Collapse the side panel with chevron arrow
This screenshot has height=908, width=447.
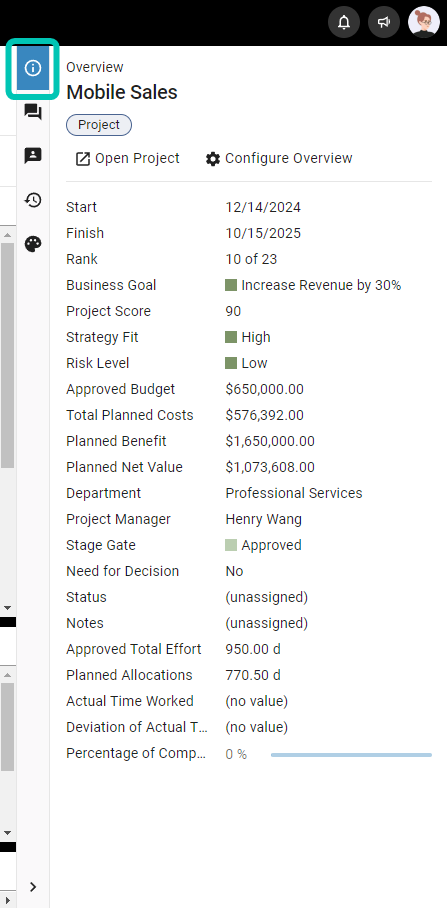click(33, 887)
